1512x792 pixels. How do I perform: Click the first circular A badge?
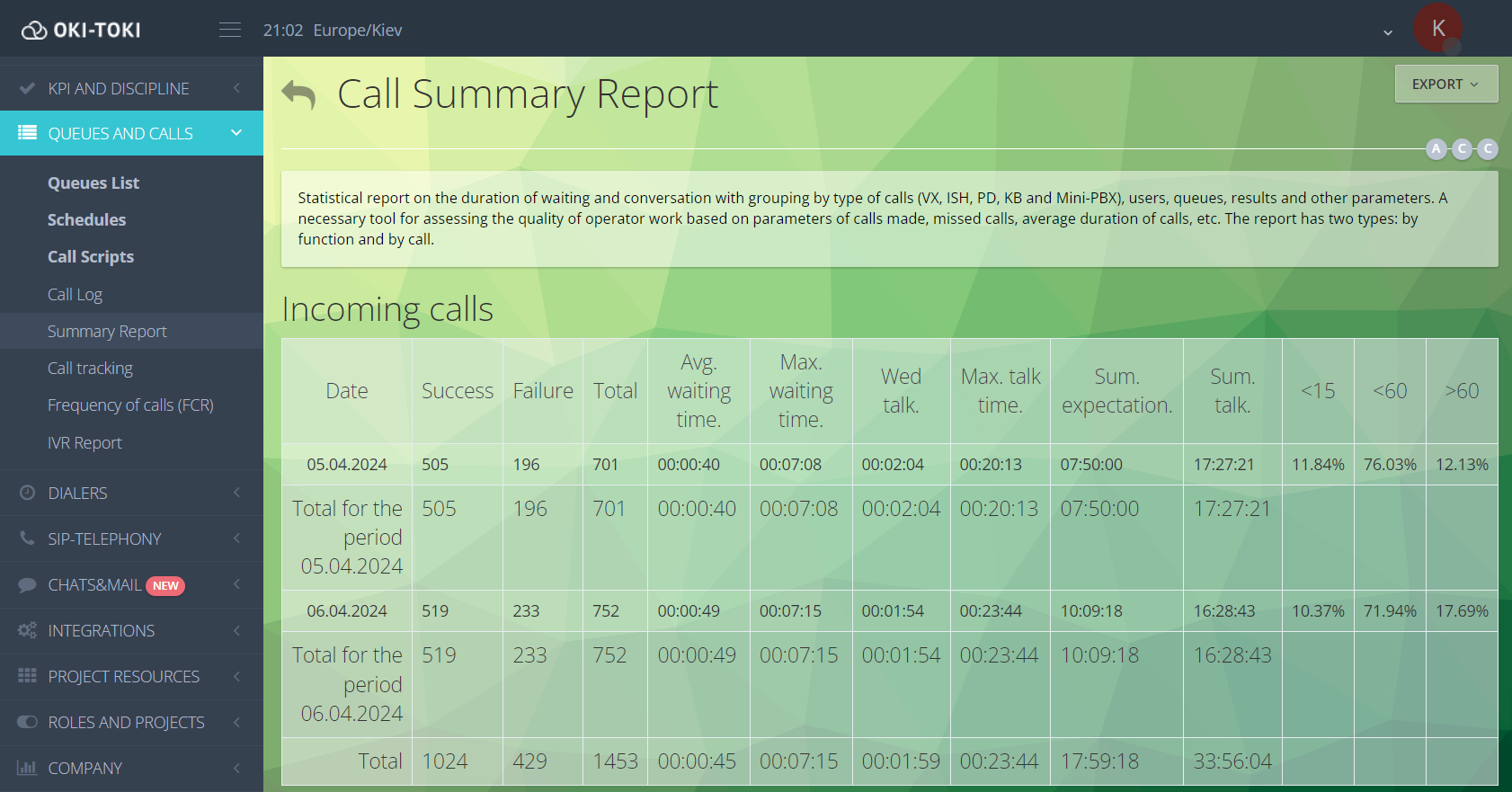click(x=1436, y=148)
